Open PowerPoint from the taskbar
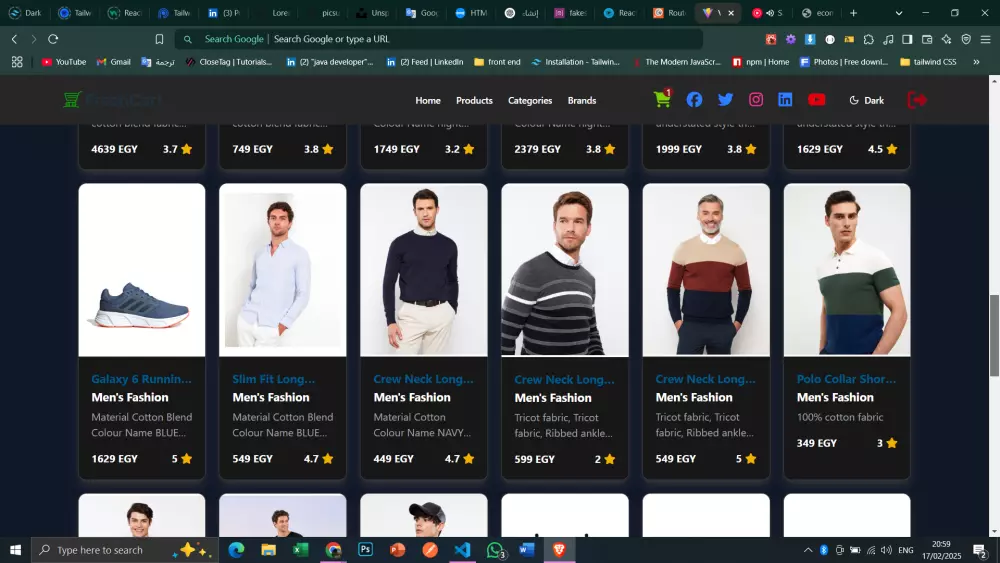Viewport: 1000px width, 563px height. [x=397, y=550]
